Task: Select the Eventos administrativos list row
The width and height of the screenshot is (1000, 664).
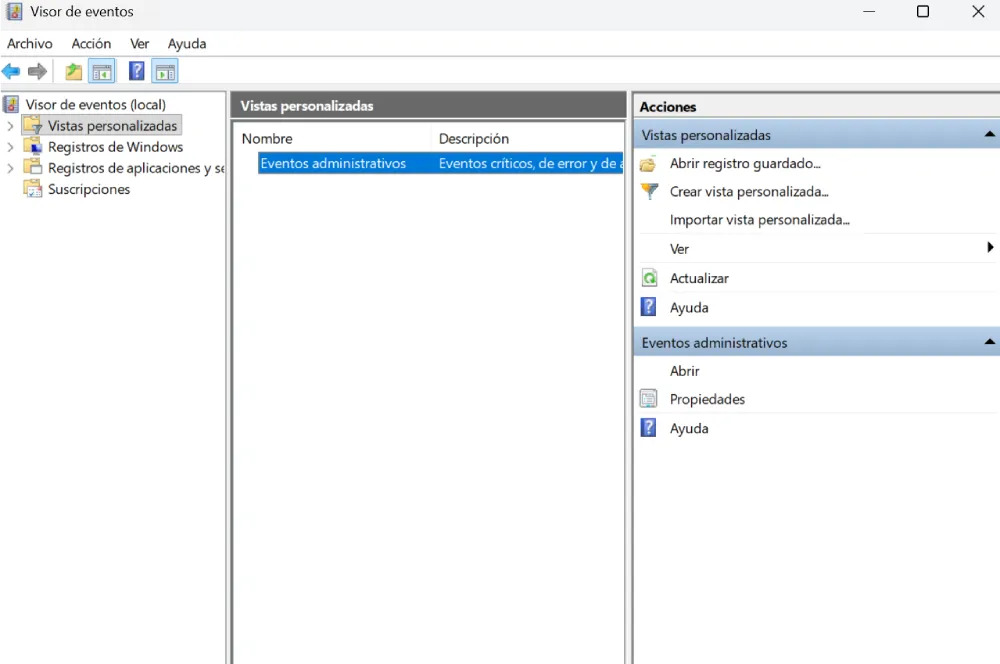Action: coord(333,163)
